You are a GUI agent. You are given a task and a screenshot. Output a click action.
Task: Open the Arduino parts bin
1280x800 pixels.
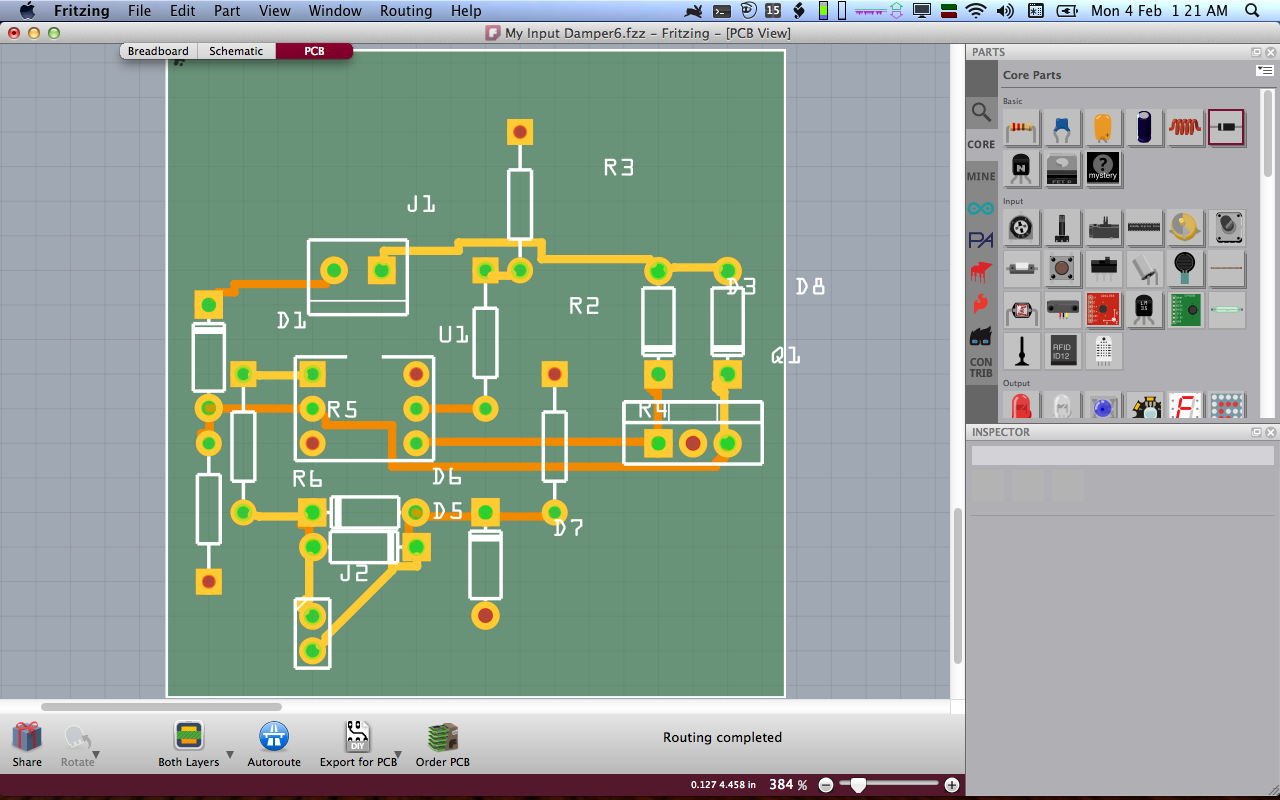(x=981, y=208)
